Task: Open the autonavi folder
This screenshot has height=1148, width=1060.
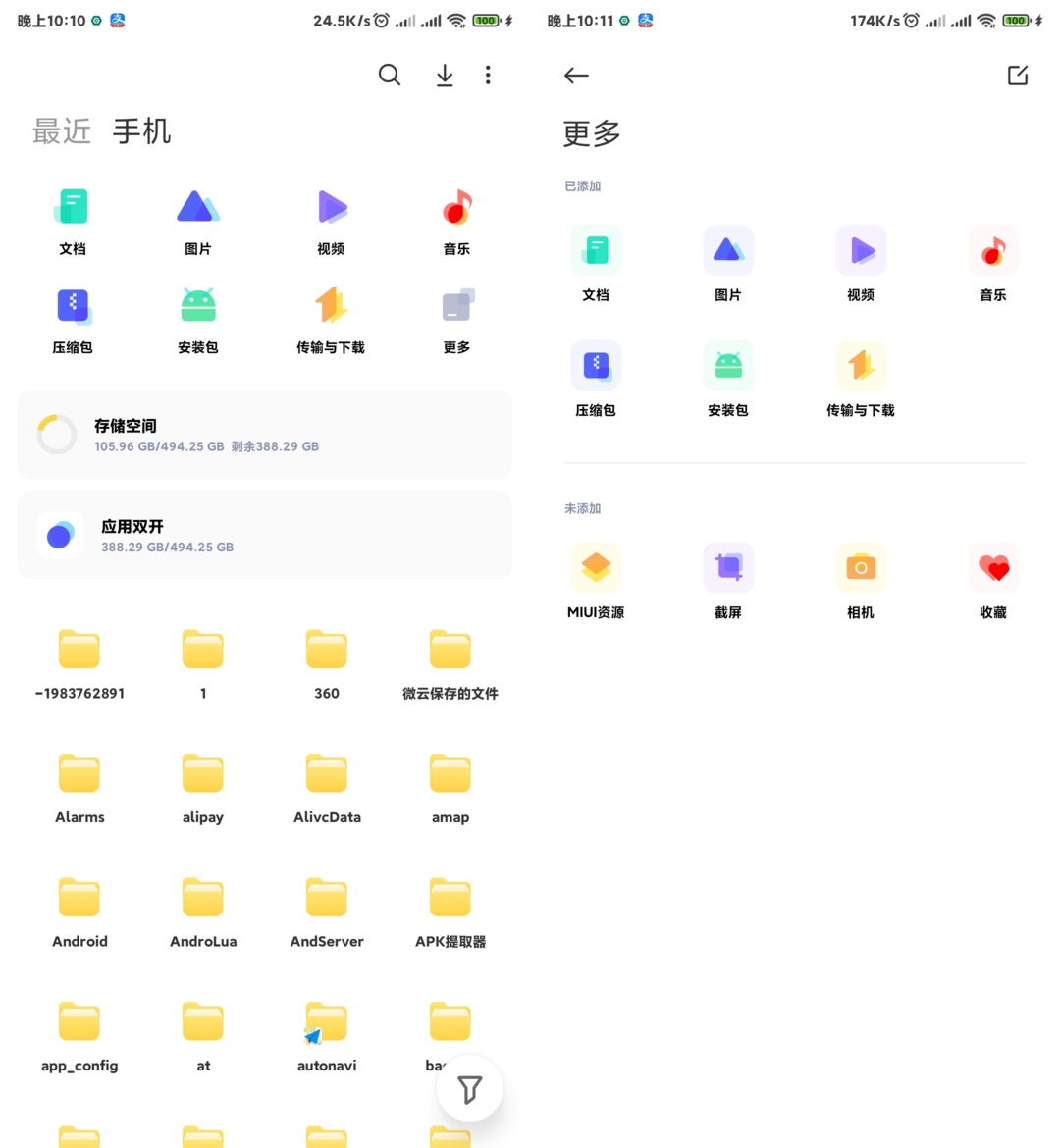Action: pyautogui.click(x=327, y=1037)
